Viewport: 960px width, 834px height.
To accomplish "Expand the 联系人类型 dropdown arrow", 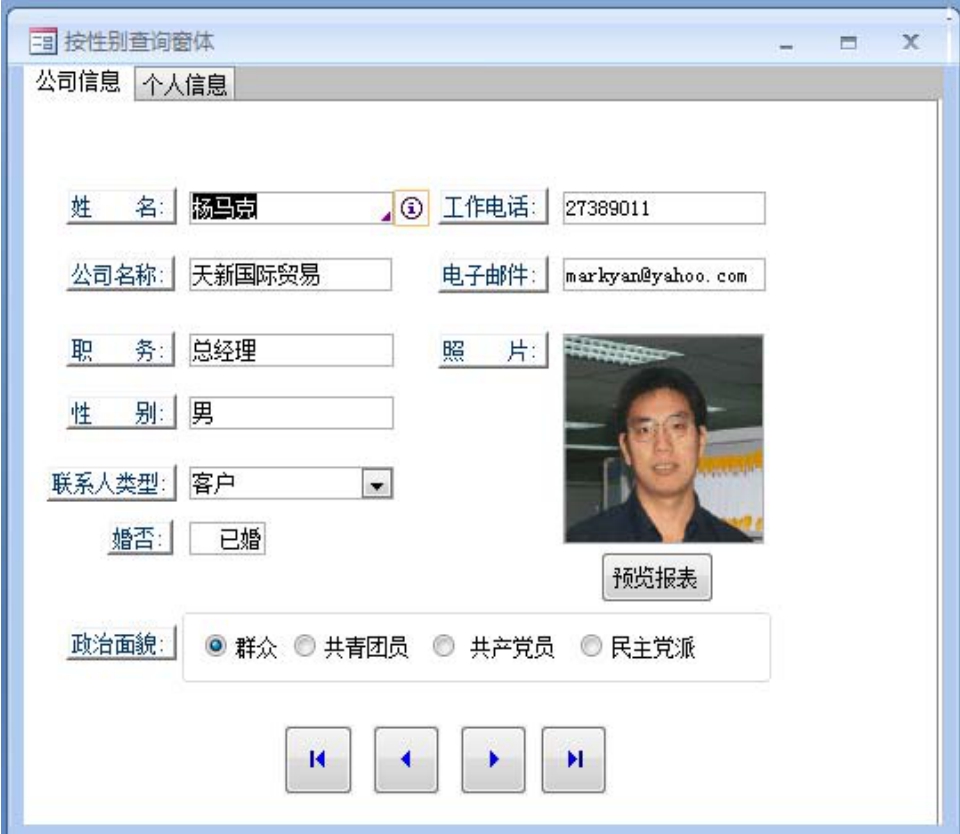I will [x=377, y=483].
